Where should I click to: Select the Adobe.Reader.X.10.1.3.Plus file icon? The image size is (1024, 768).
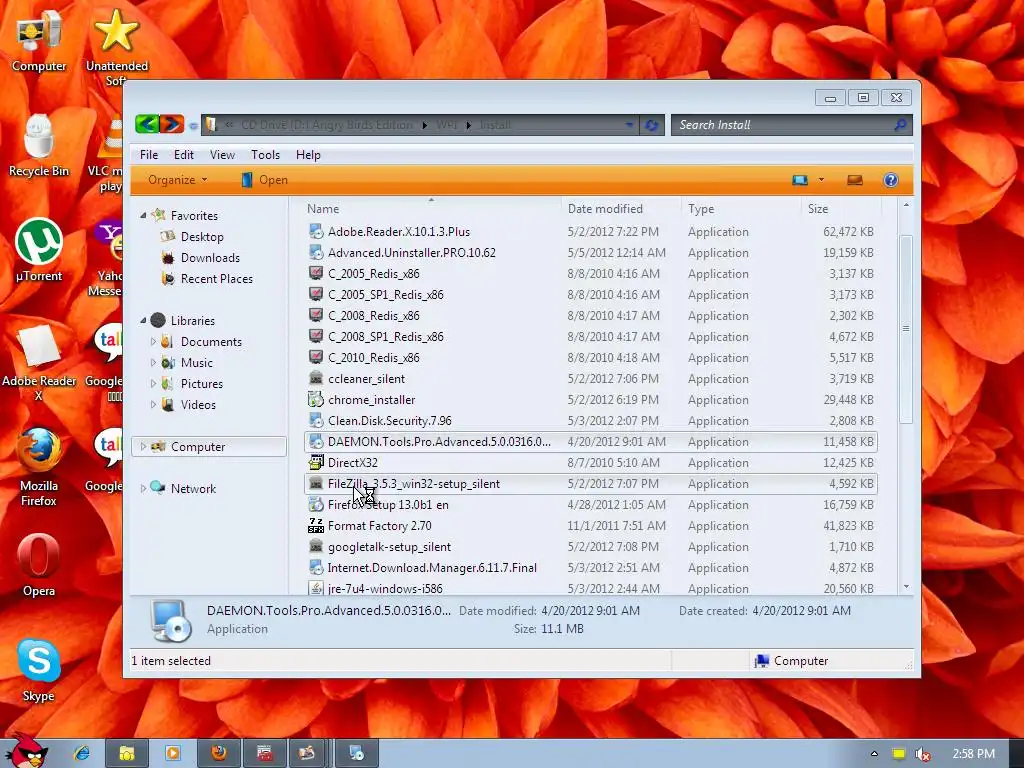[x=316, y=232]
